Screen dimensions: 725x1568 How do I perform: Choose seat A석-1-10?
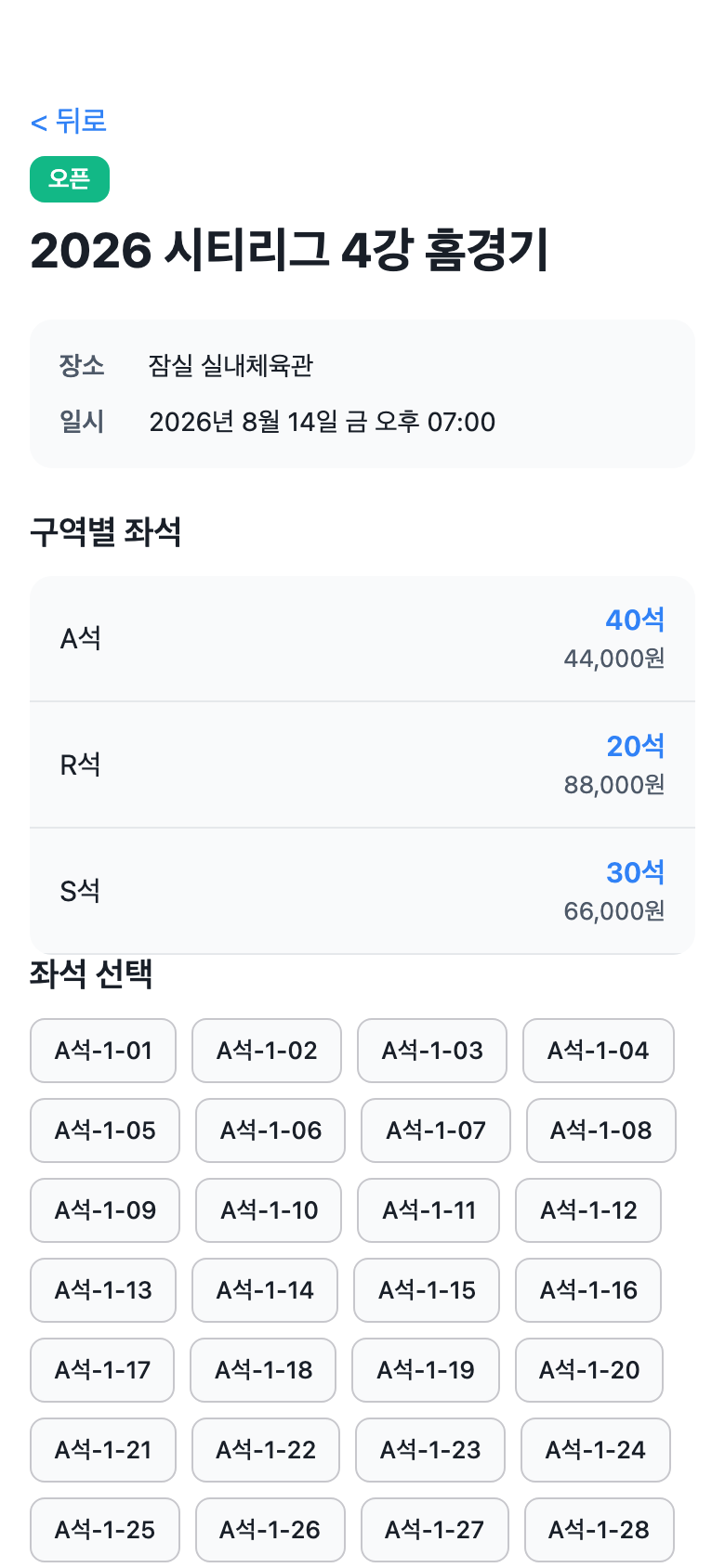(x=269, y=1210)
